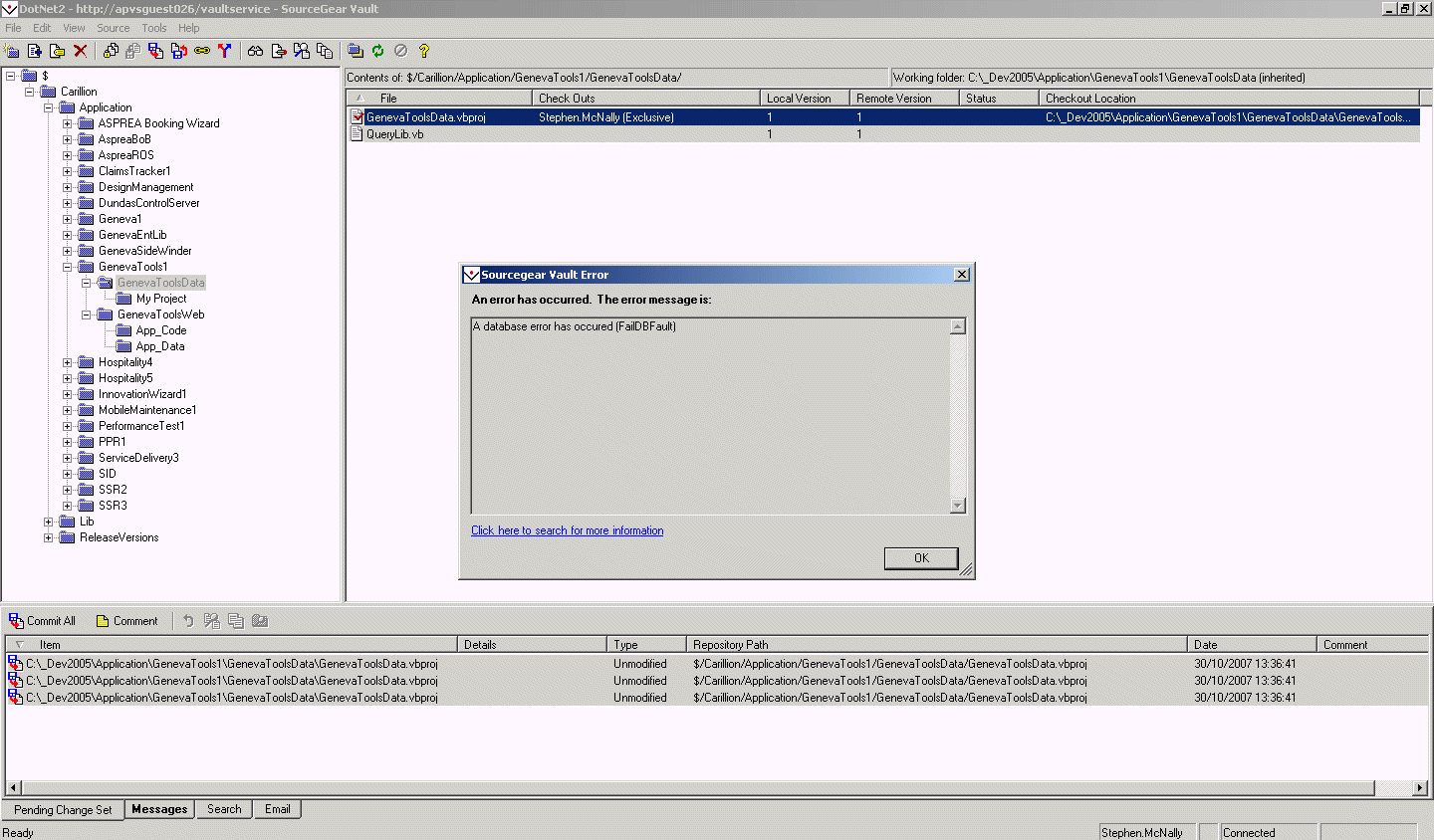Click the error message scrollbar down arrow

(958, 506)
